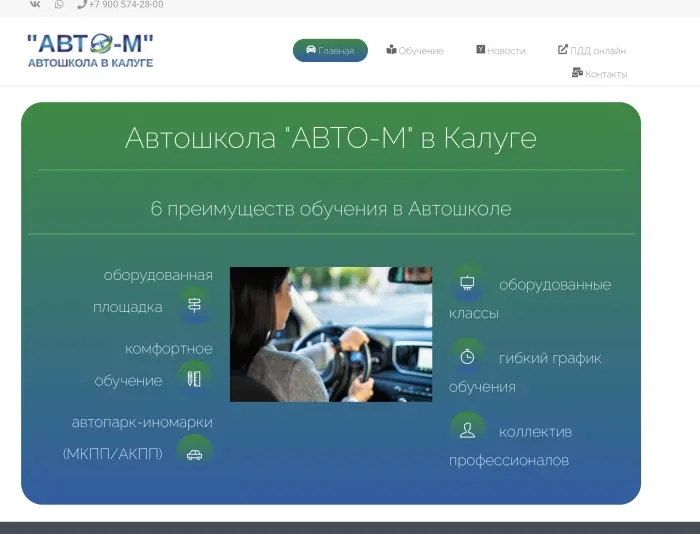This screenshot has height=534, width=700.
Task: Open the WhatsApp icon in top bar
Action: tap(59, 4)
